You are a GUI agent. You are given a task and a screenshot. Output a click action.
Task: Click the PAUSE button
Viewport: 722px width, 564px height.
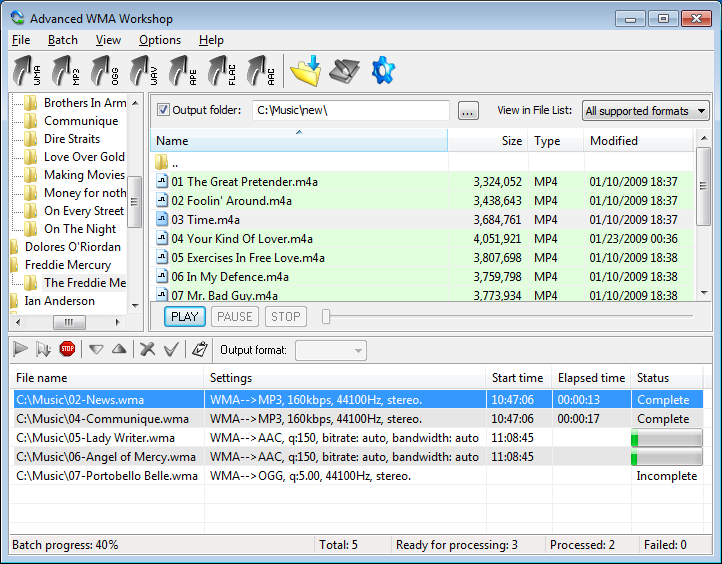click(x=235, y=317)
